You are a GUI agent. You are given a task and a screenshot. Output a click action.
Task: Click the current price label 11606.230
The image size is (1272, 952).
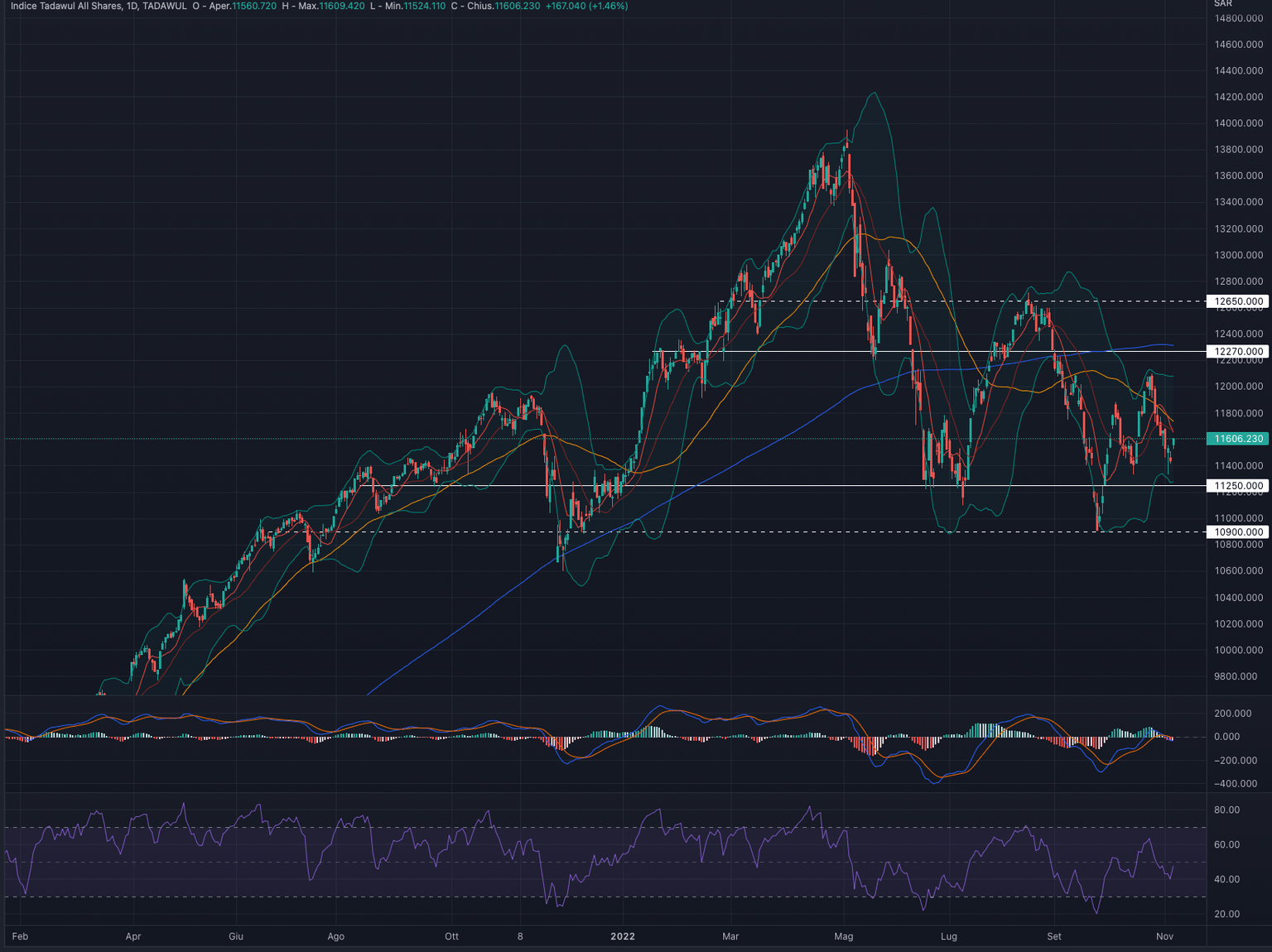point(1237,439)
